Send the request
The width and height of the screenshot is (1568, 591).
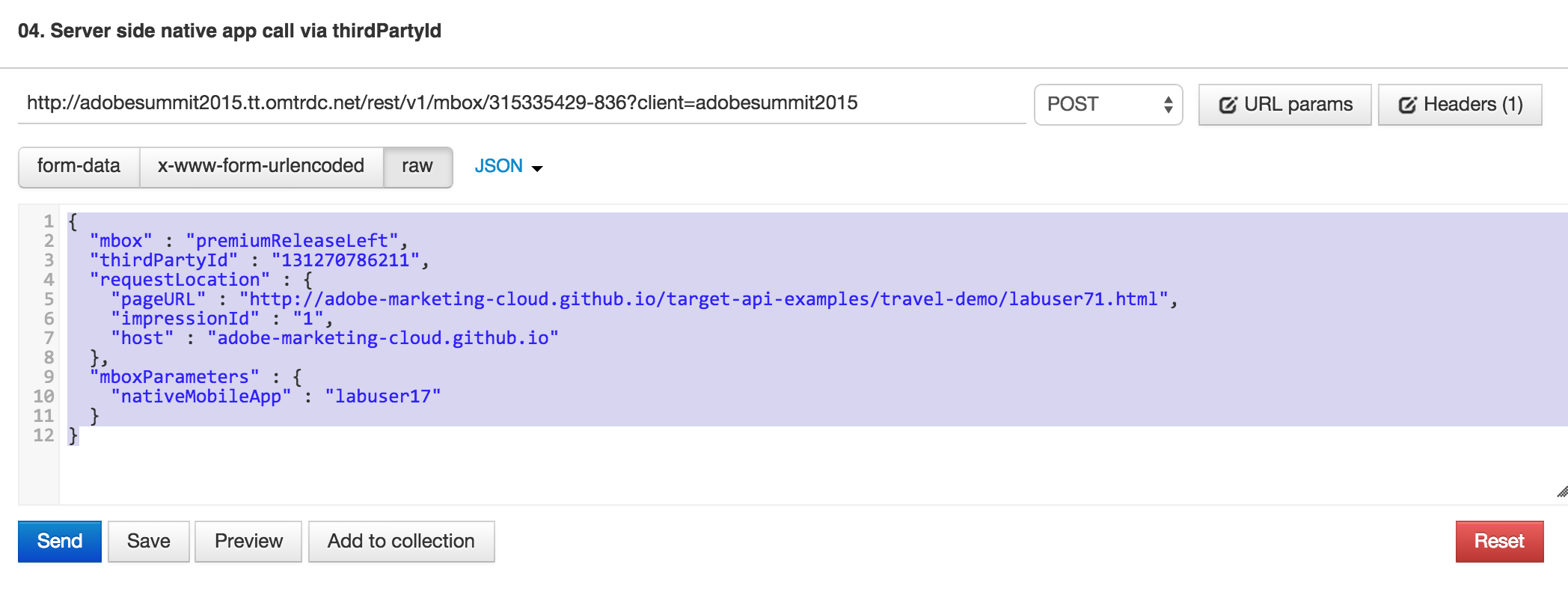(x=60, y=541)
